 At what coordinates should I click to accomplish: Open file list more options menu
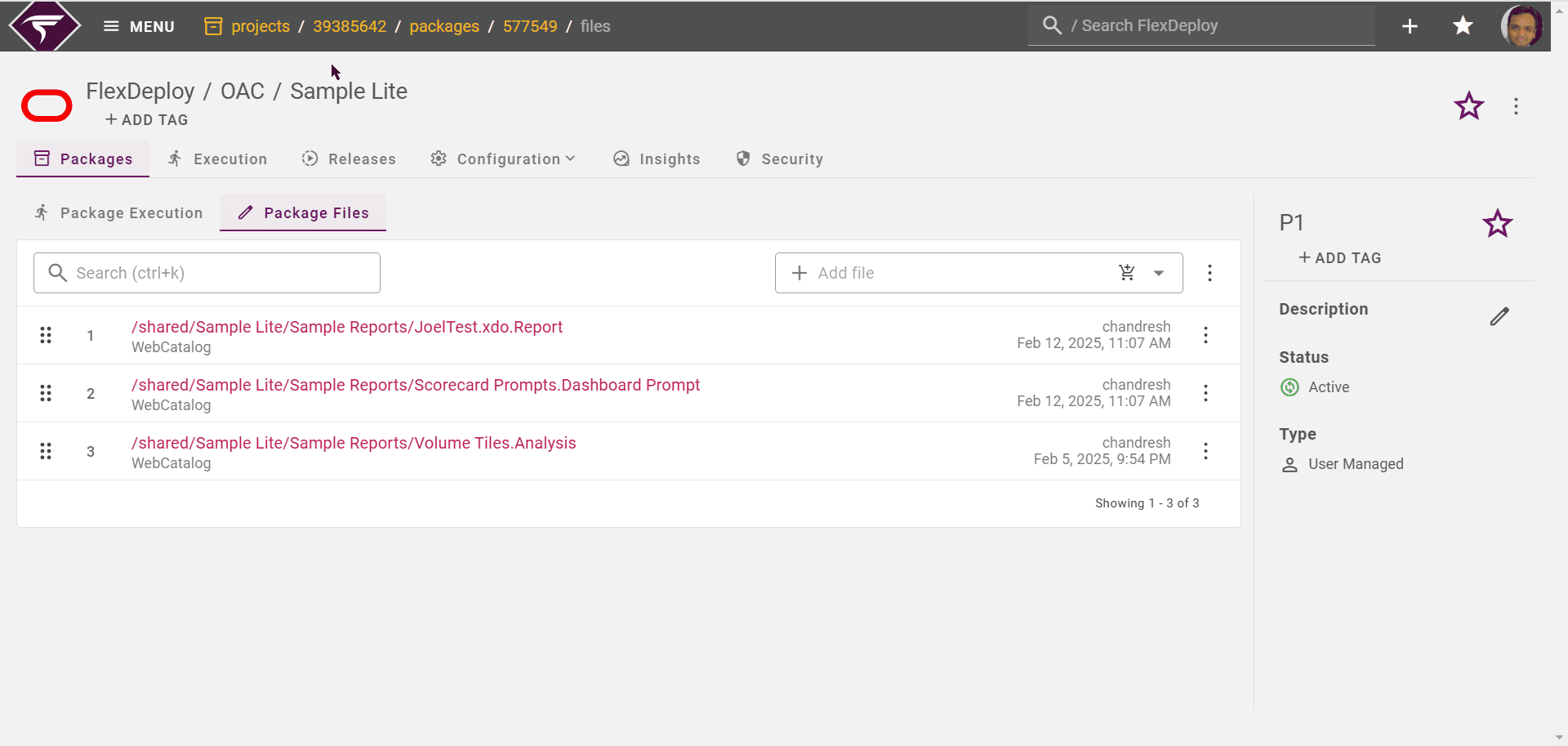[1209, 273]
